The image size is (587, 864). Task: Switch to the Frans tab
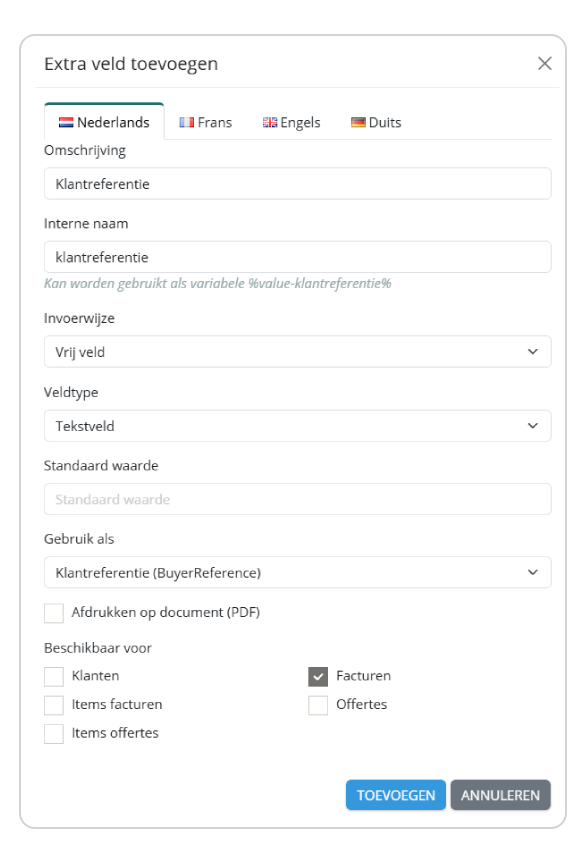pos(206,122)
